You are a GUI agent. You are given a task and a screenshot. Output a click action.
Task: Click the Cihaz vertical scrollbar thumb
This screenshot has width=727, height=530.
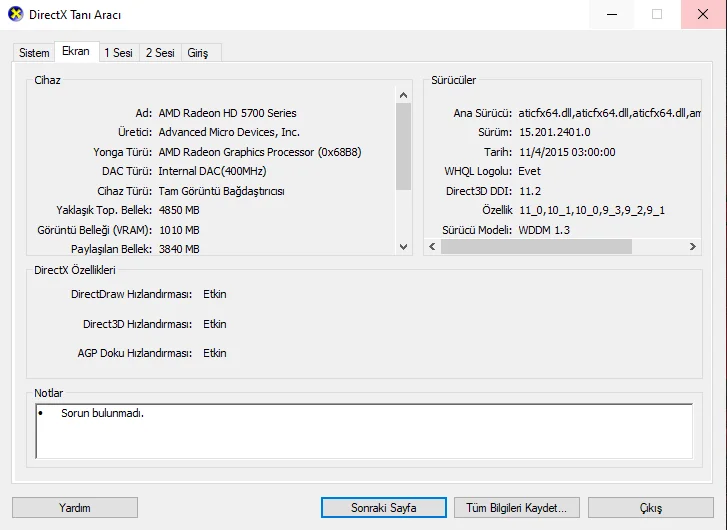coord(403,147)
